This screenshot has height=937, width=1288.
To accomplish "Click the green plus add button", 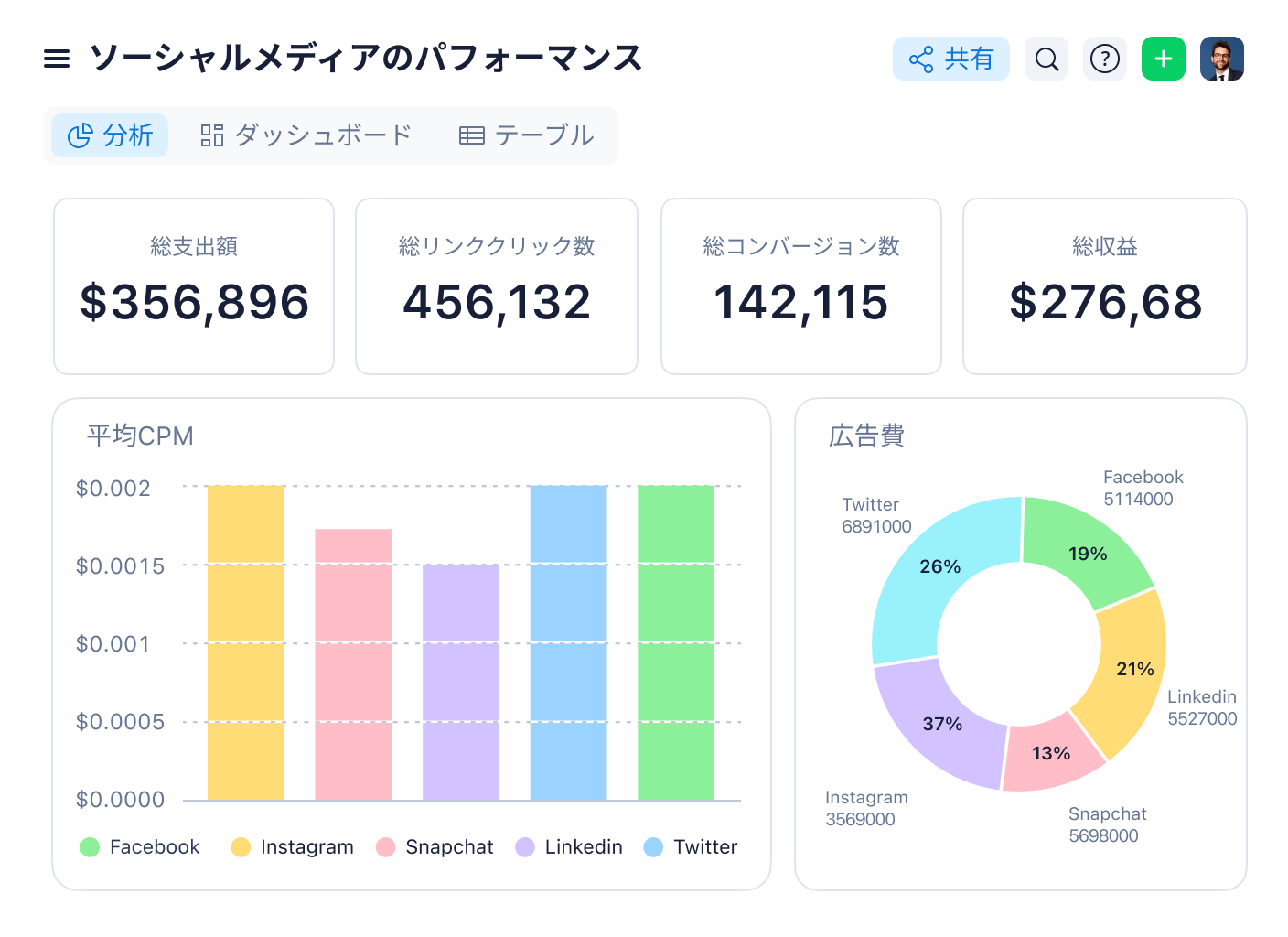I will pos(1164,59).
